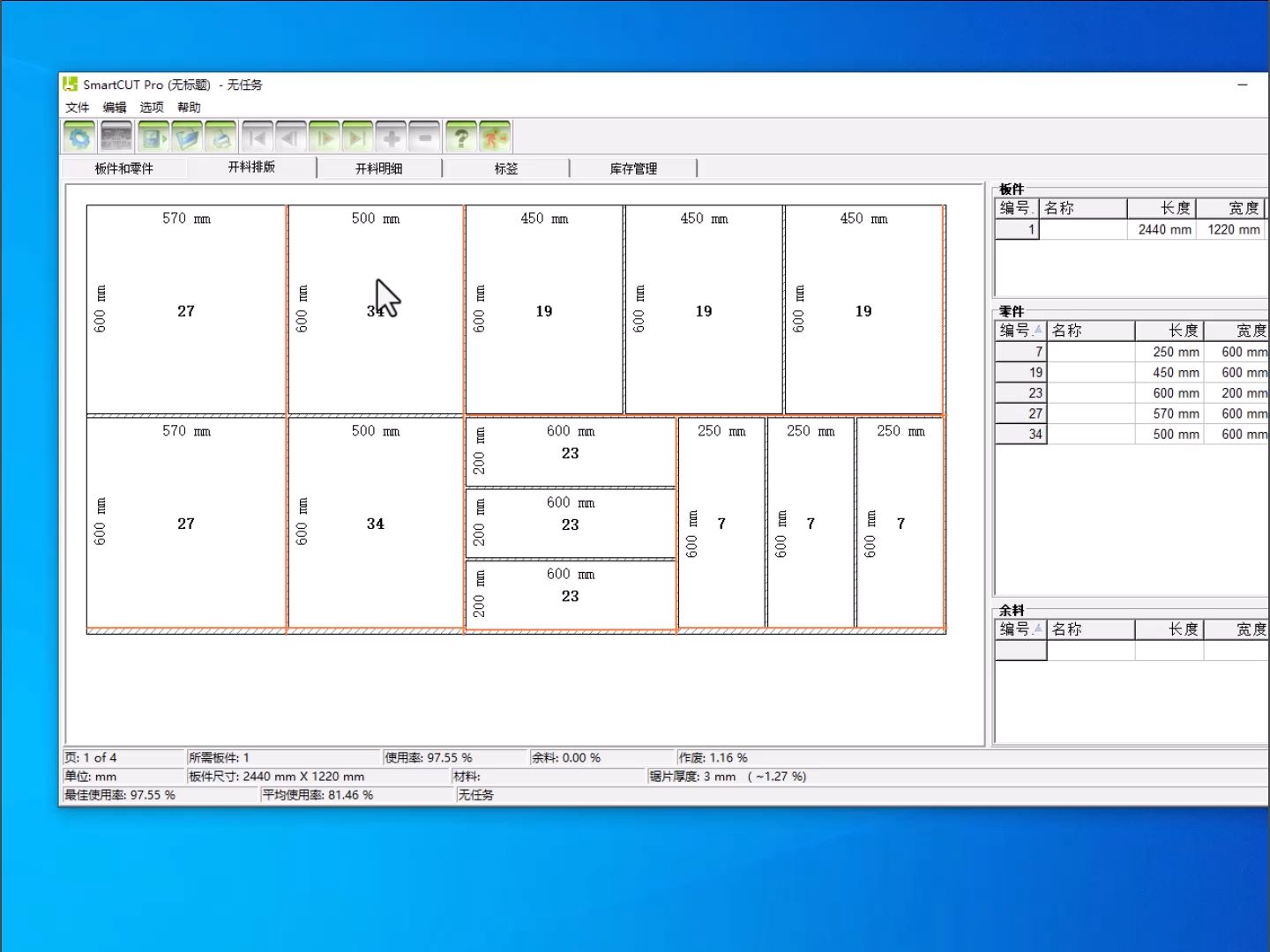The image size is (1270, 952).
Task: Sort 板件 table by 长度 column header
Action: 1162,208
